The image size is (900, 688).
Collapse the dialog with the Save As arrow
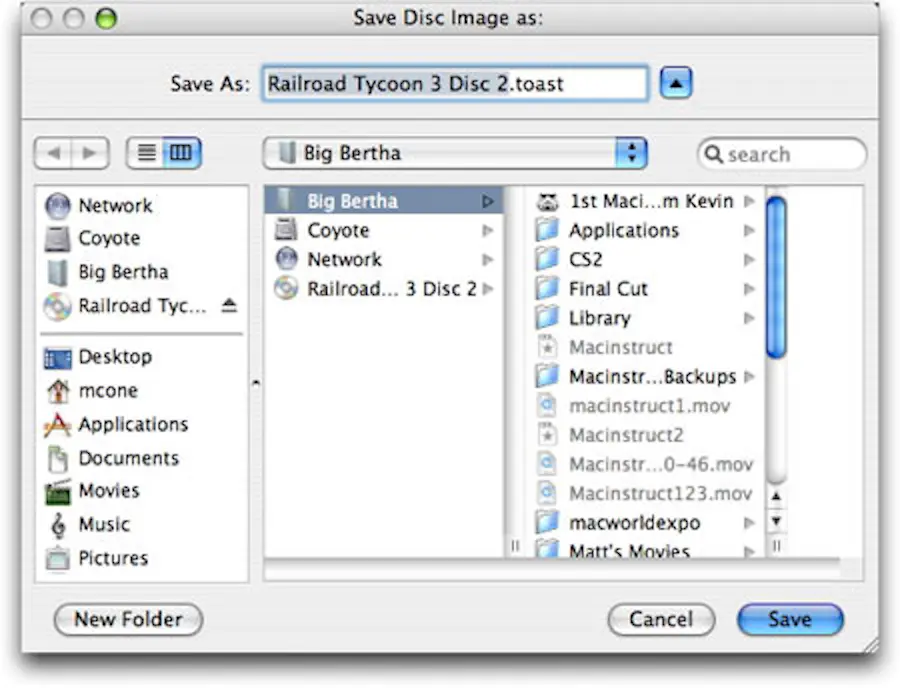tap(677, 83)
